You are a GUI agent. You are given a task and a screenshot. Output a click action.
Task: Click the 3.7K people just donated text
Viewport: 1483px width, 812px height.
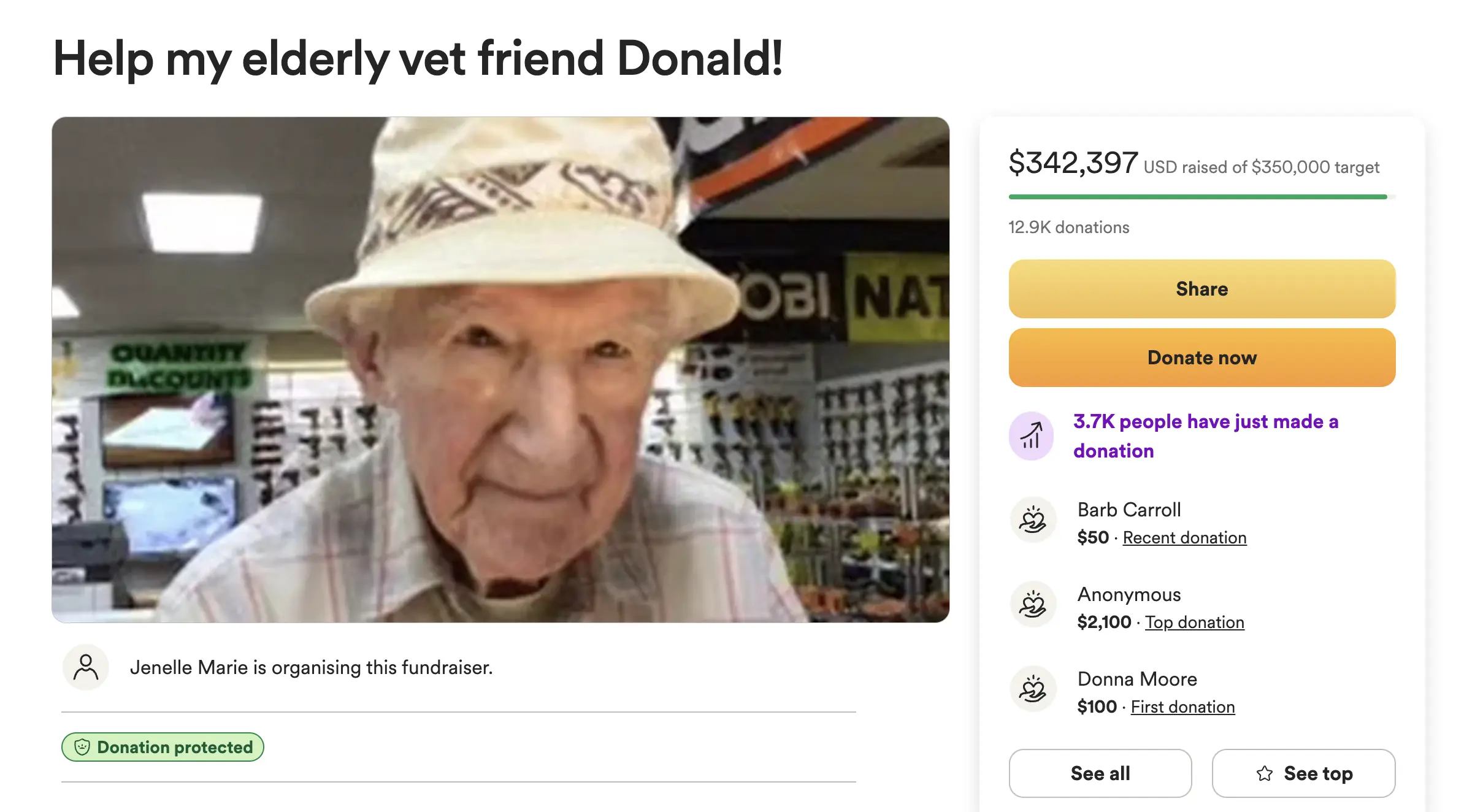(x=1205, y=436)
